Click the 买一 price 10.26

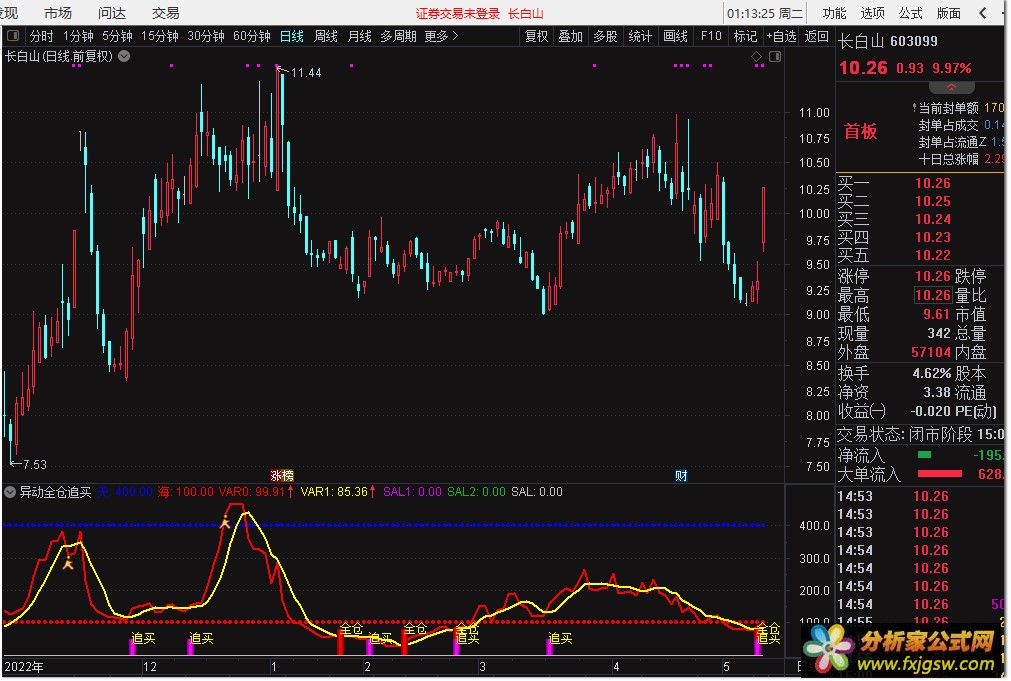tap(932, 183)
